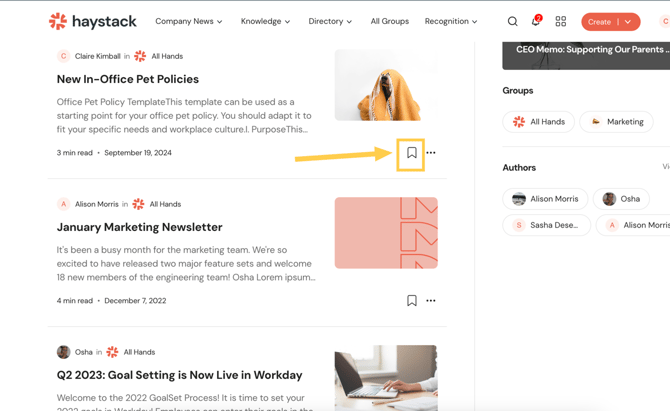Click the Create button
670x411 pixels.
click(x=599, y=21)
